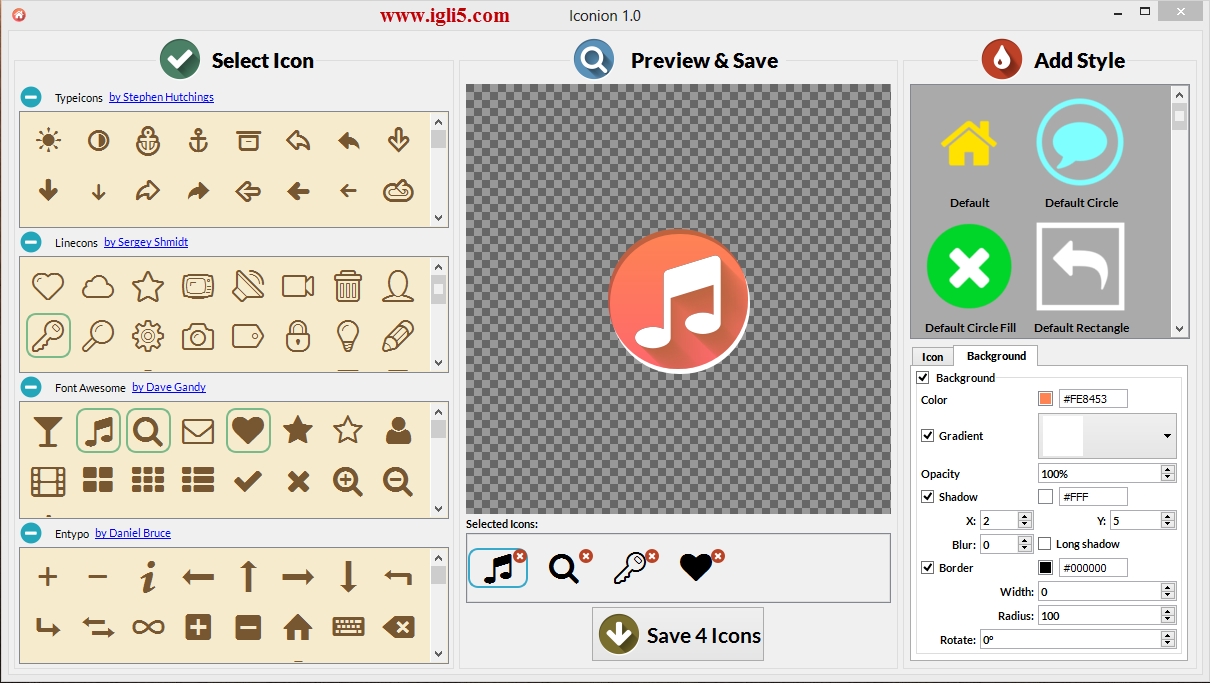Image resolution: width=1210 pixels, height=683 pixels.
Task: Remove the key icon from Selected Icons
Action: [652, 556]
